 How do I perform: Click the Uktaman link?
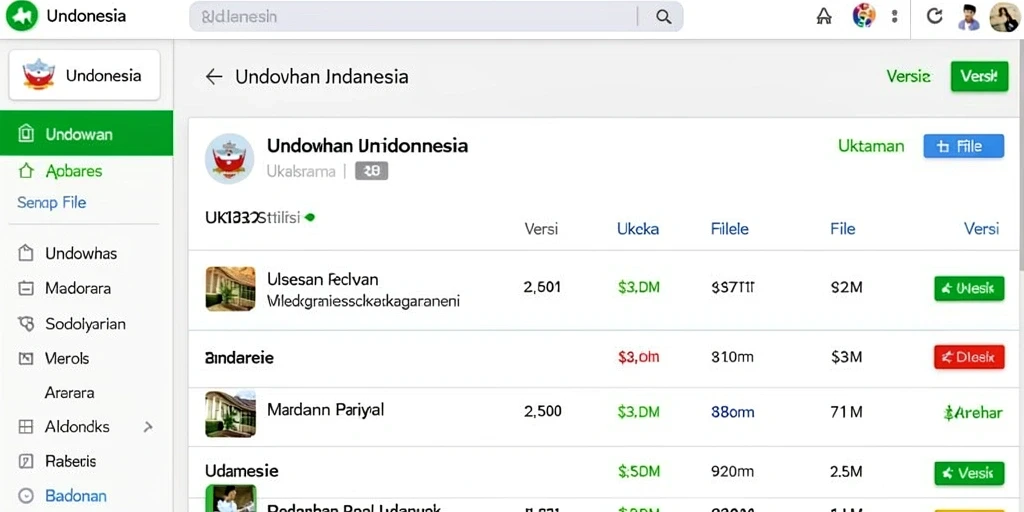coord(871,146)
